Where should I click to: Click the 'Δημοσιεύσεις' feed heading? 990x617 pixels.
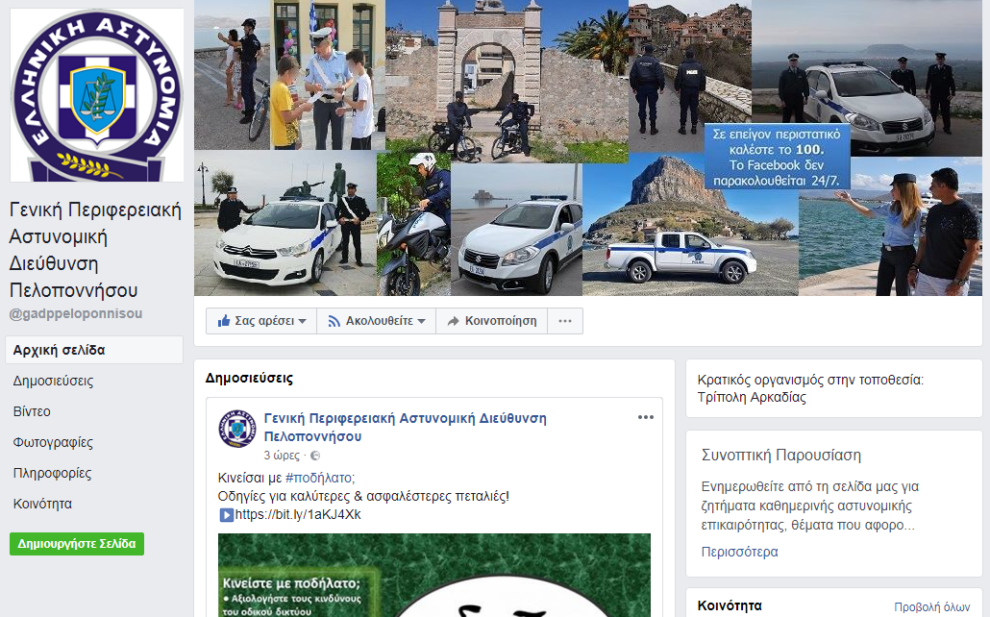[x=249, y=378]
